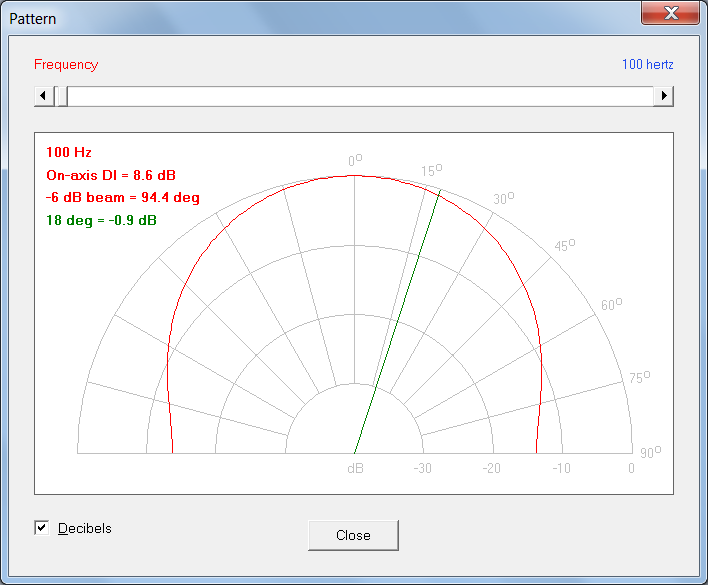
Task: Click the 75° angle label on the plot
Action: 640,377
